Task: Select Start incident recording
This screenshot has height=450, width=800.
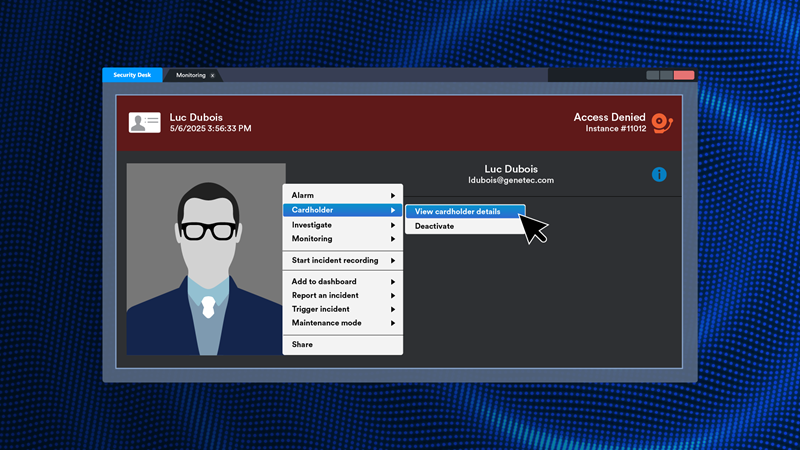Action: 335,261
